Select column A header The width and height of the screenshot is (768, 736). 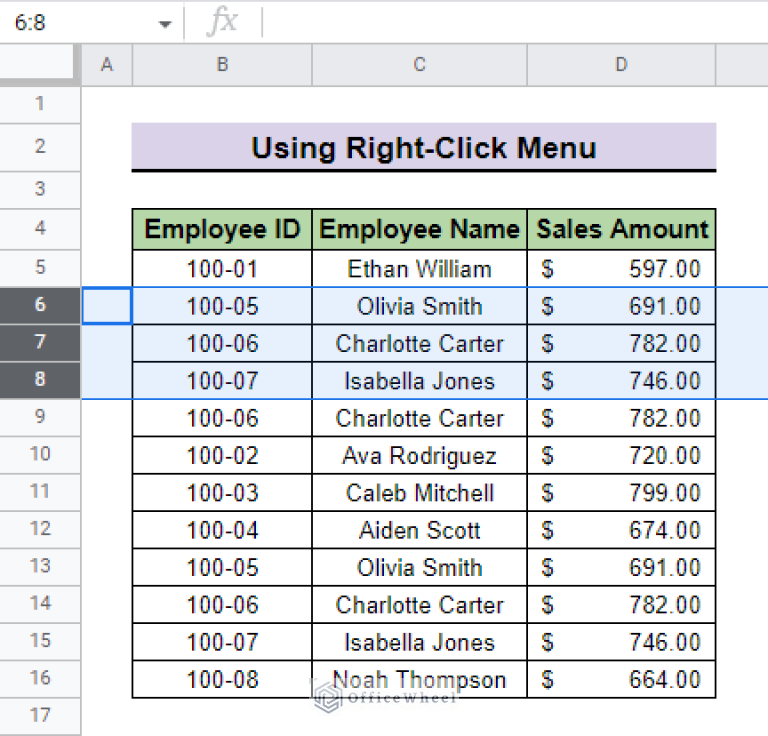(x=107, y=65)
